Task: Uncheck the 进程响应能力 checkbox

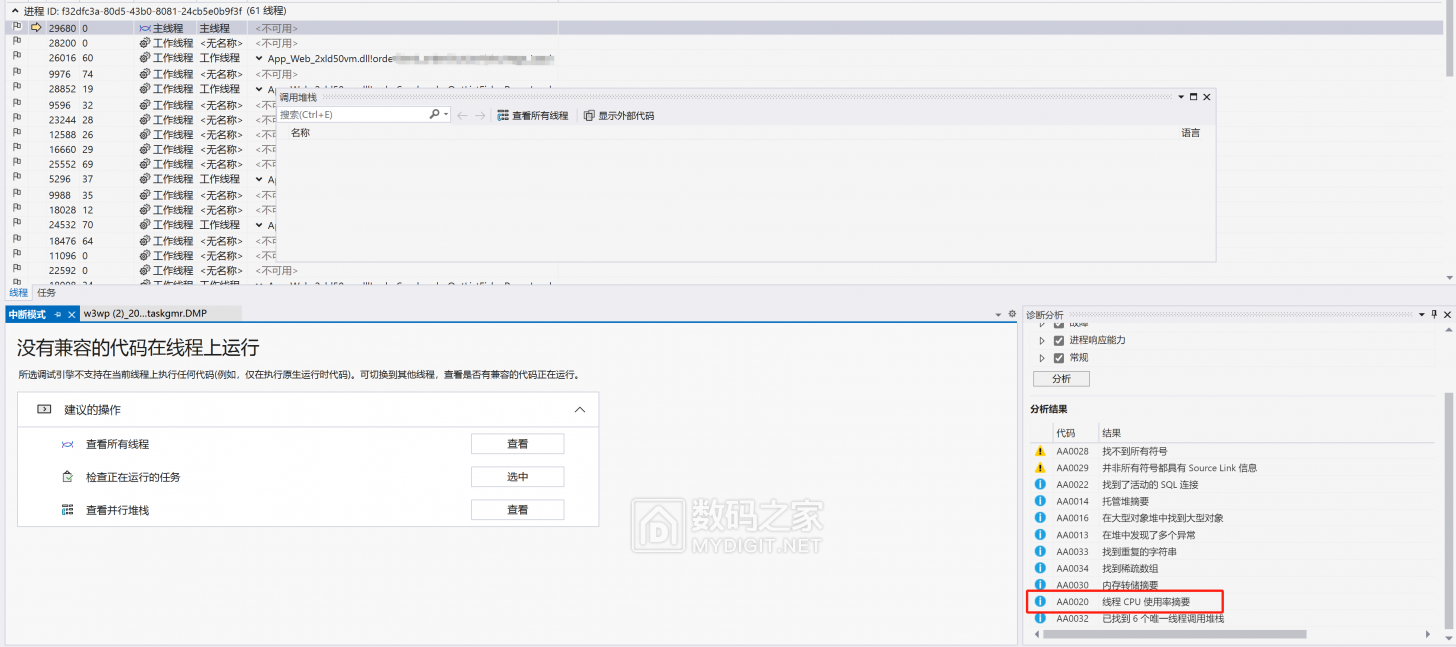Action: click(1059, 340)
